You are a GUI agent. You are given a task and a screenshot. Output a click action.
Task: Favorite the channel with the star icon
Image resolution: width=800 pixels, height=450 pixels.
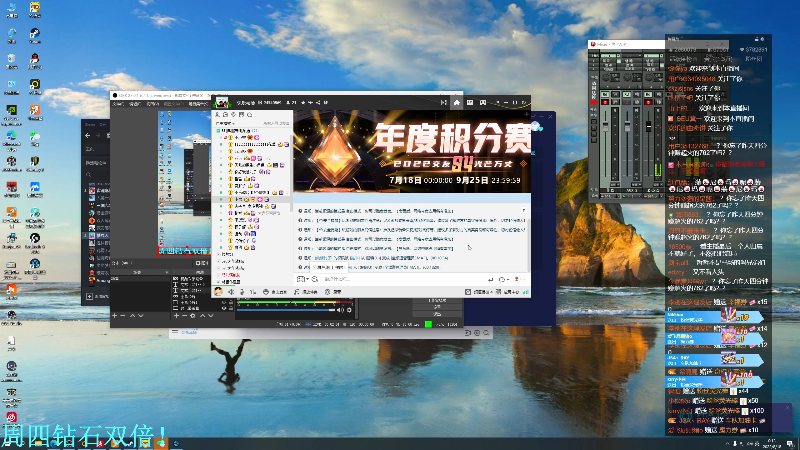(x=303, y=103)
